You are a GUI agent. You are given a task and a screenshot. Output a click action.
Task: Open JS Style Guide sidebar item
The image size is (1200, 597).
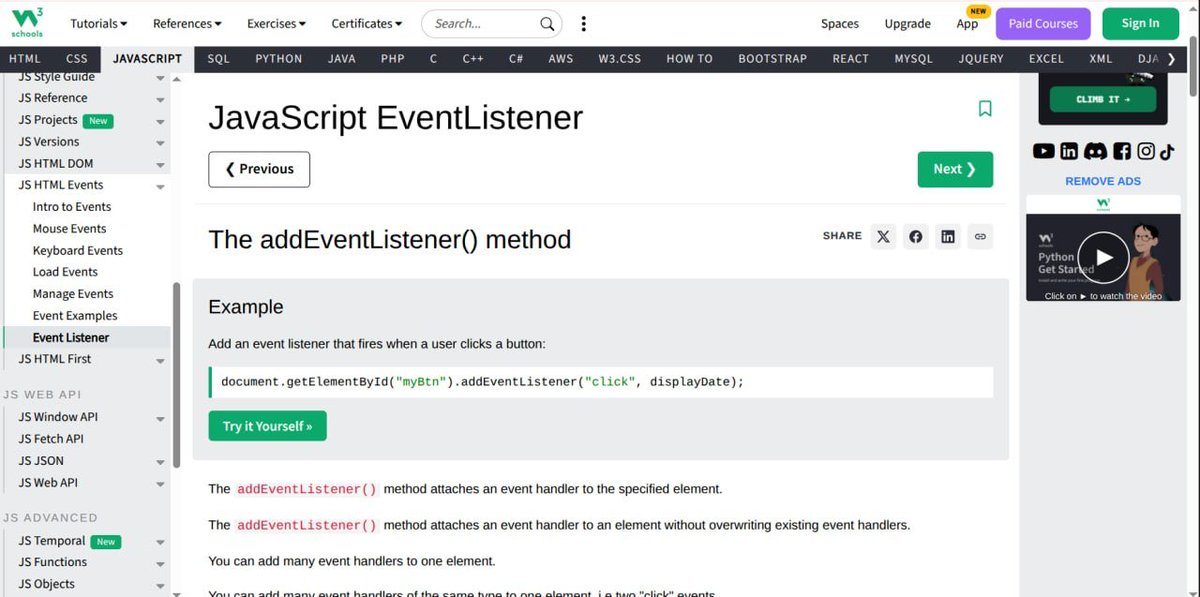(56, 77)
